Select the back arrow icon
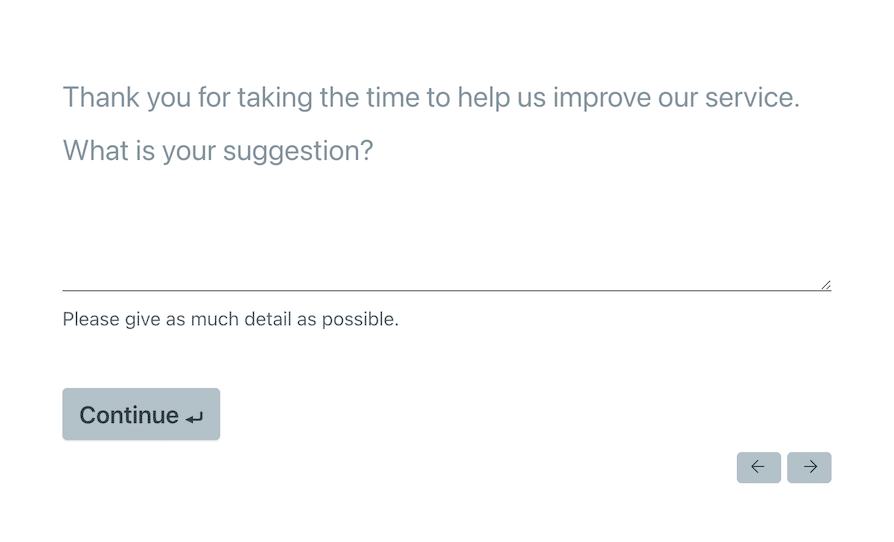Viewport: 894px width, 542px height. [758, 467]
